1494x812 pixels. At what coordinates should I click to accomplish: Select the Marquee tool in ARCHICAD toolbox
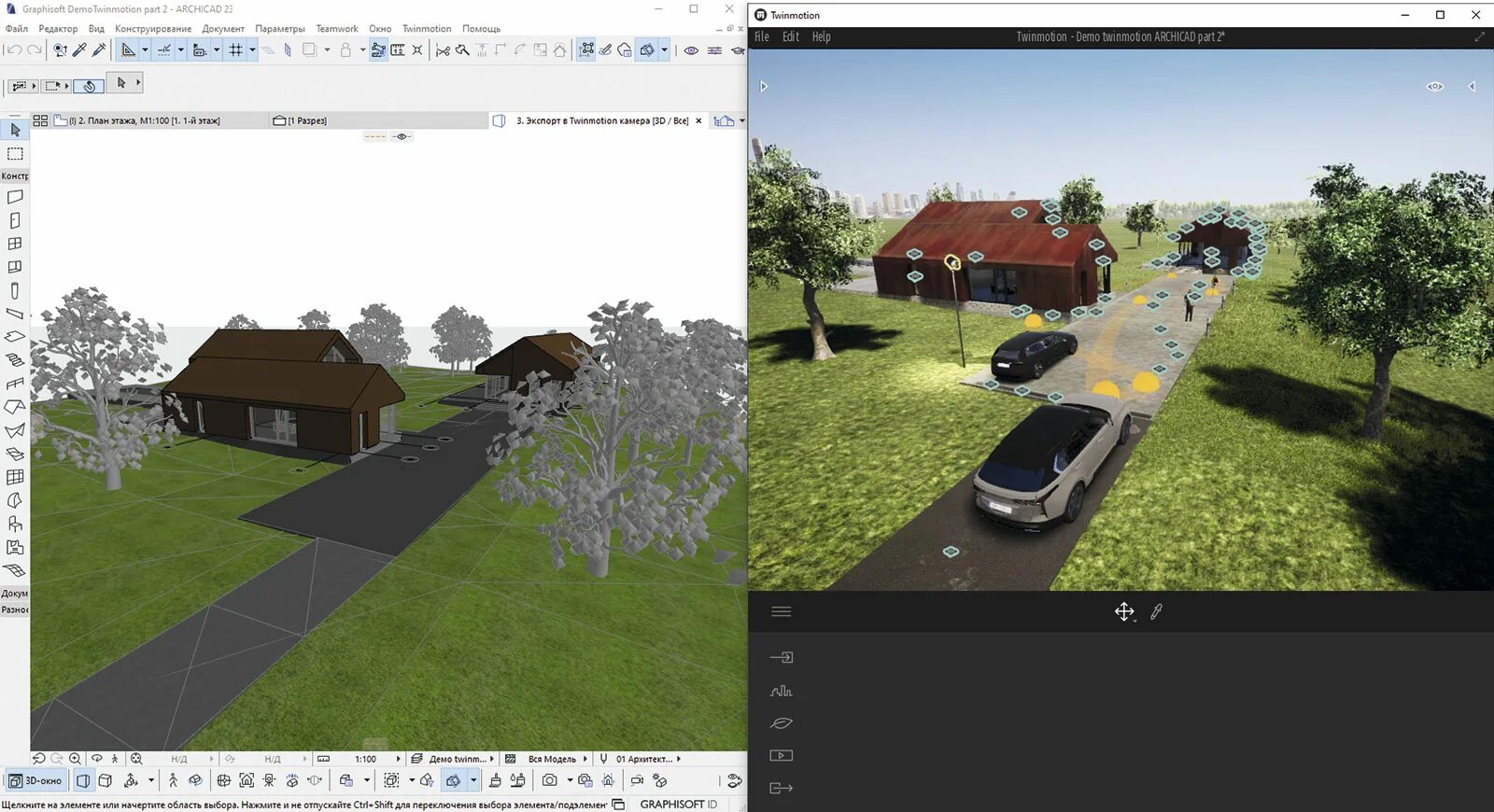pyautogui.click(x=15, y=154)
